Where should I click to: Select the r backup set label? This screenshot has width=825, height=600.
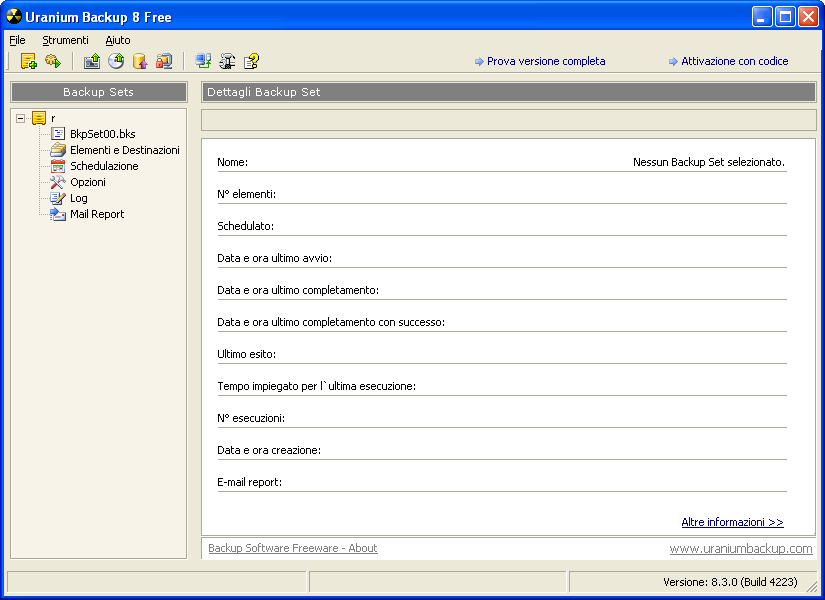pos(53,118)
